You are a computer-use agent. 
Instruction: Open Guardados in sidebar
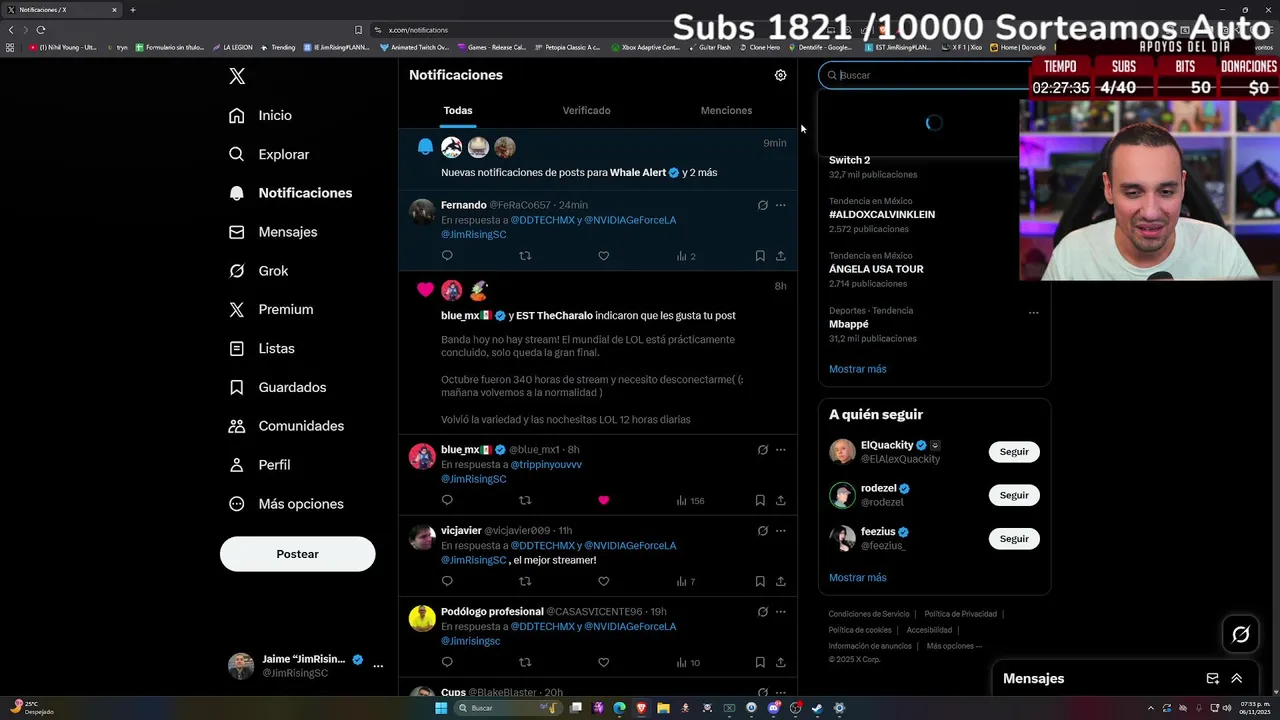[x=278, y=387]
